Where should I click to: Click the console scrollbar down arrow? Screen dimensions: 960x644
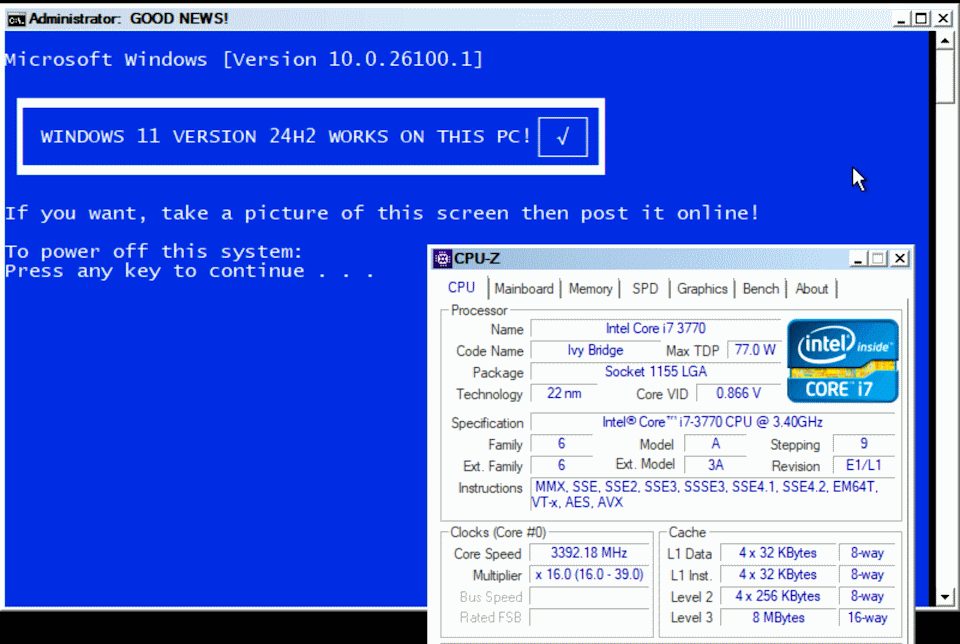(945, 597)
